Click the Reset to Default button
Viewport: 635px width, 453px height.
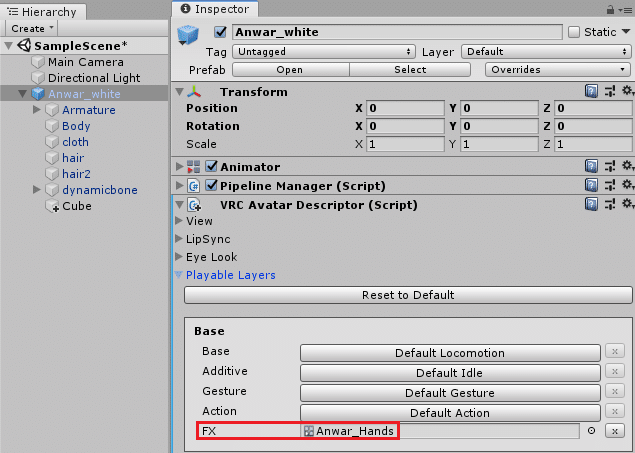[408, 295]
